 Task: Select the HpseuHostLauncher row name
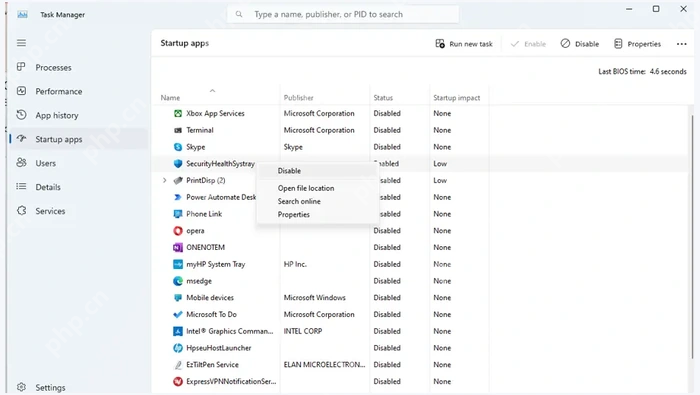pos(218,348)
